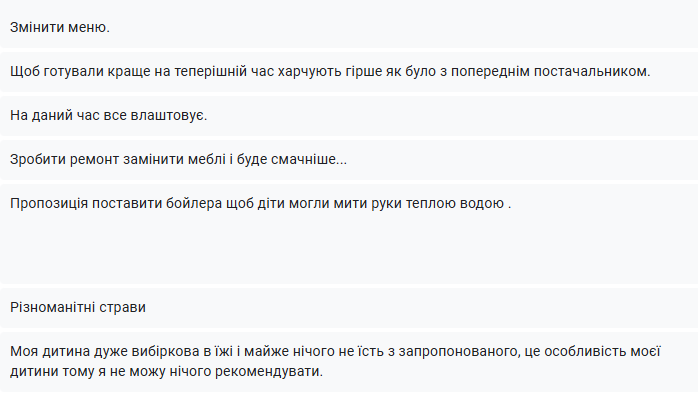Viewport: 698px width, 408px height.
Task: Select the response about a picky child
Action: (x=339, y=361)
